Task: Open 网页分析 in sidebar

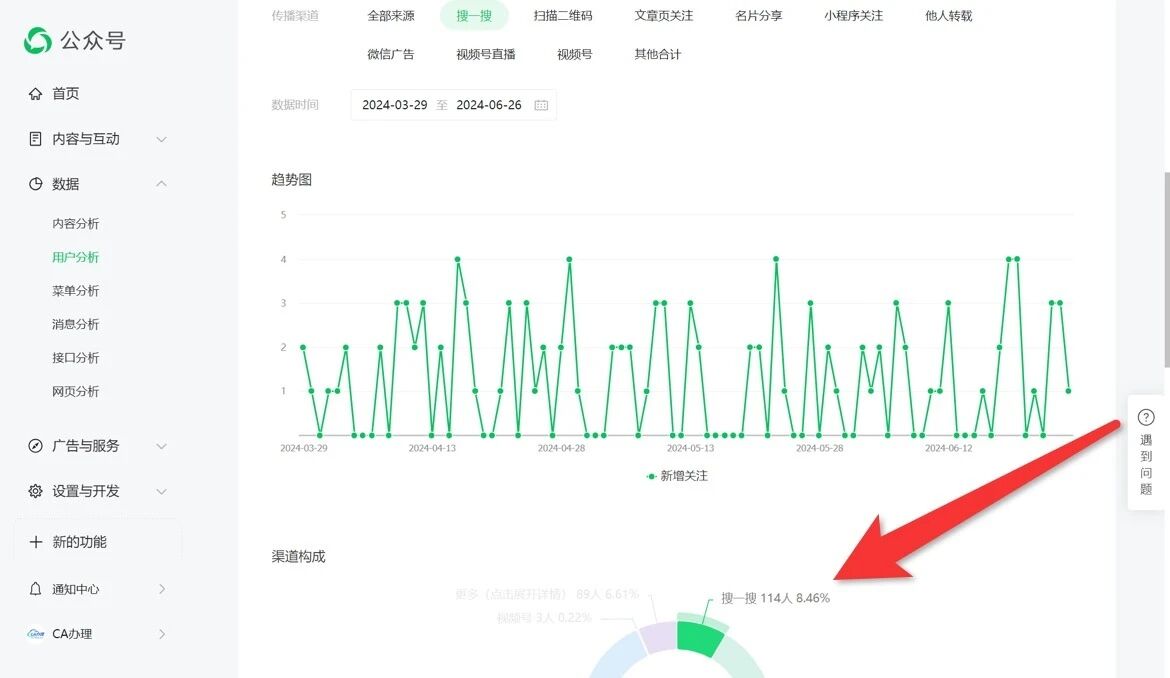Action: click(75, 392)
